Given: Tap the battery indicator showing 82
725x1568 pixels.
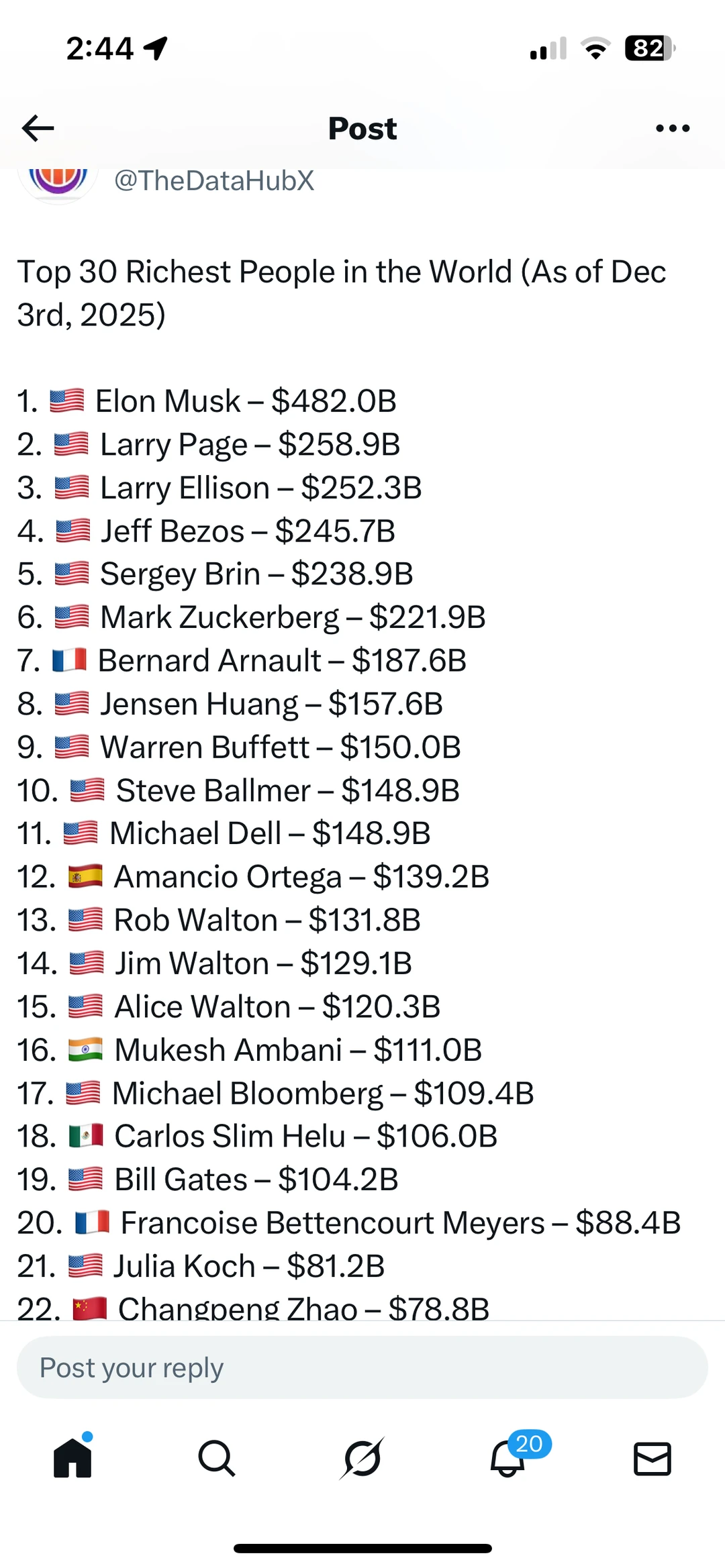Looking at the screenshot, I should coord(650,48).
